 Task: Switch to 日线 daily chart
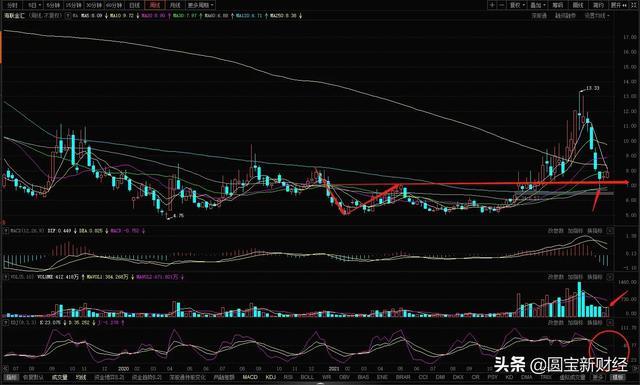[134, 5]
